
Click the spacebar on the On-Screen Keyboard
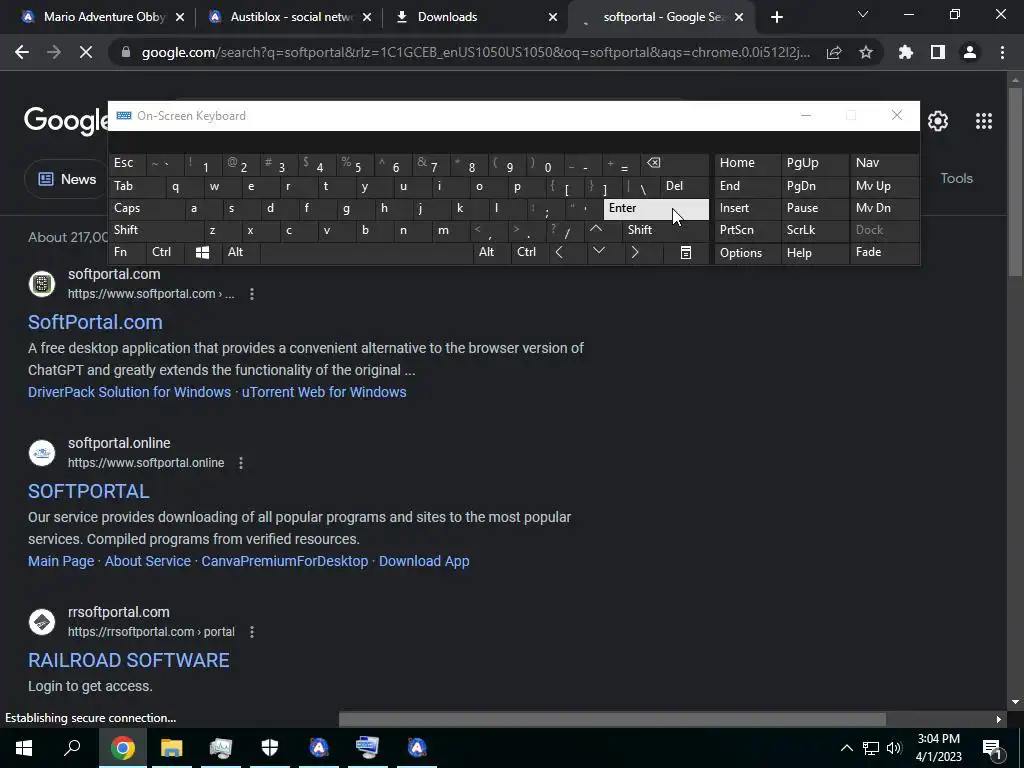click(x=366, y=253)
